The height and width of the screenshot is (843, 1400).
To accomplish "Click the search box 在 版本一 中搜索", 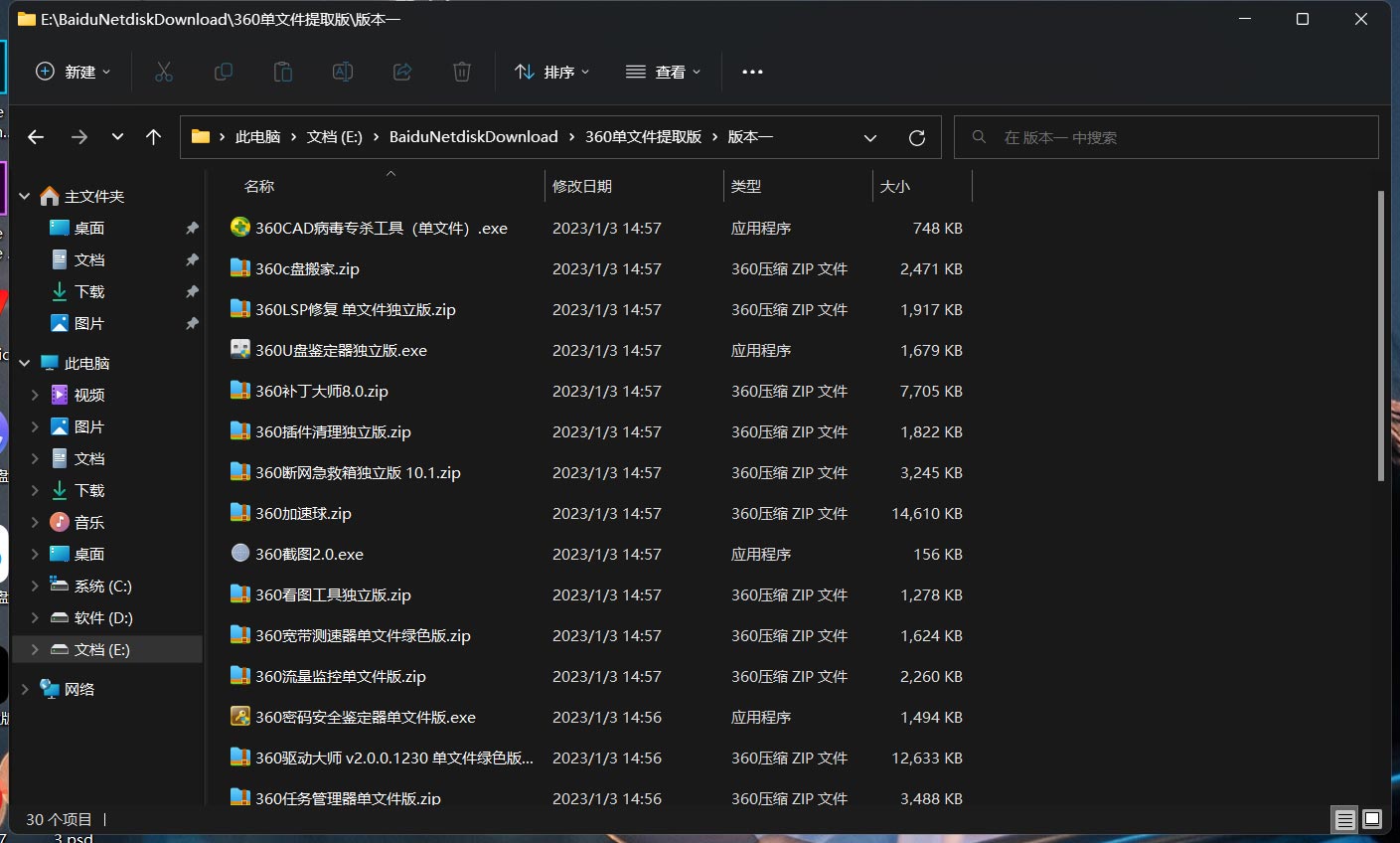I will [x=1167, y=137].
